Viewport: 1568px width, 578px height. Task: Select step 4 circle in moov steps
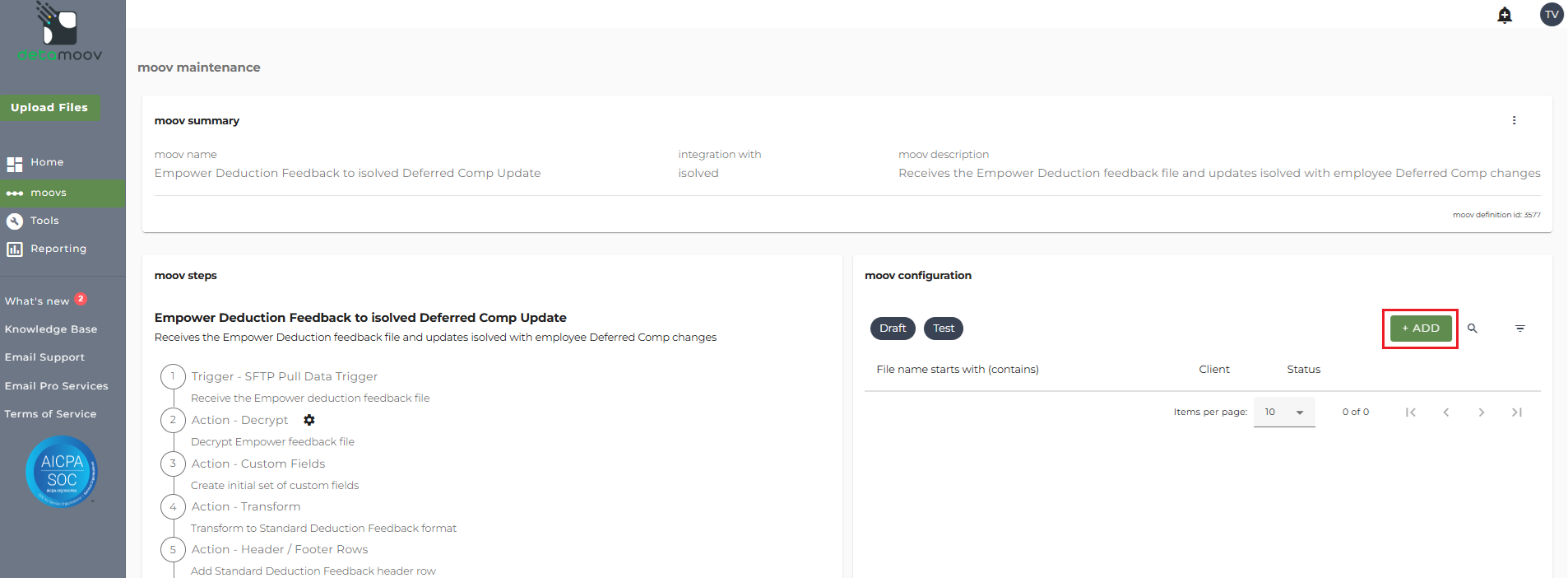click(173, 506)
